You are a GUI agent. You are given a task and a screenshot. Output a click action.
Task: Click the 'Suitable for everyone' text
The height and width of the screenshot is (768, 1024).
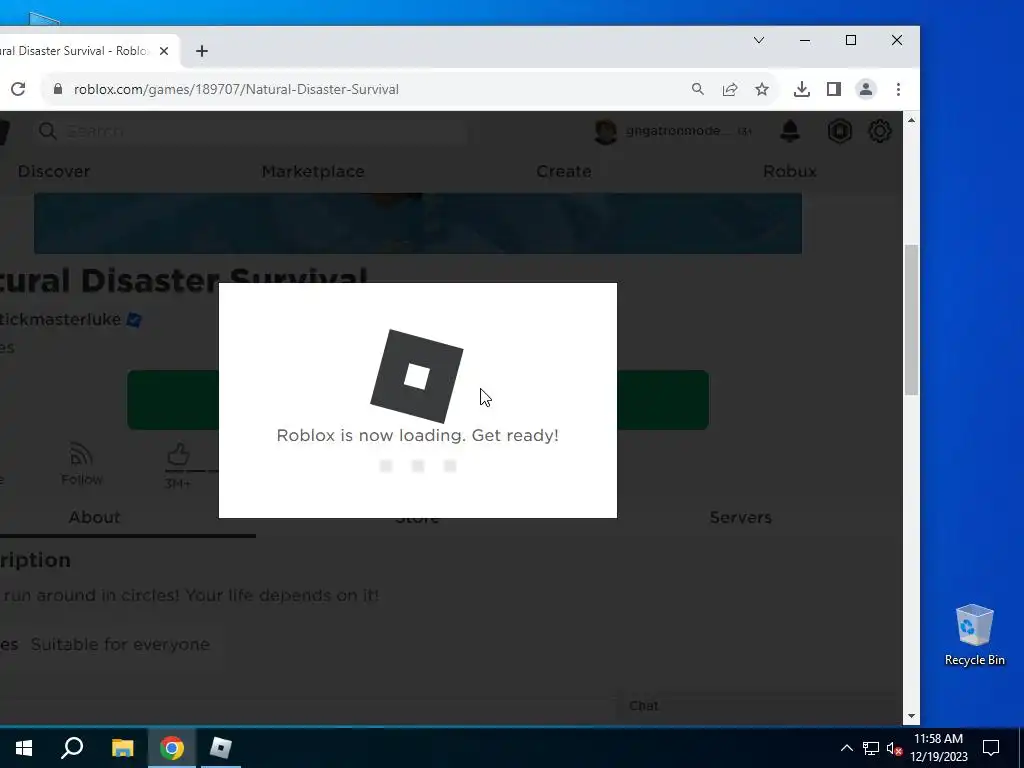click(121, 645)
